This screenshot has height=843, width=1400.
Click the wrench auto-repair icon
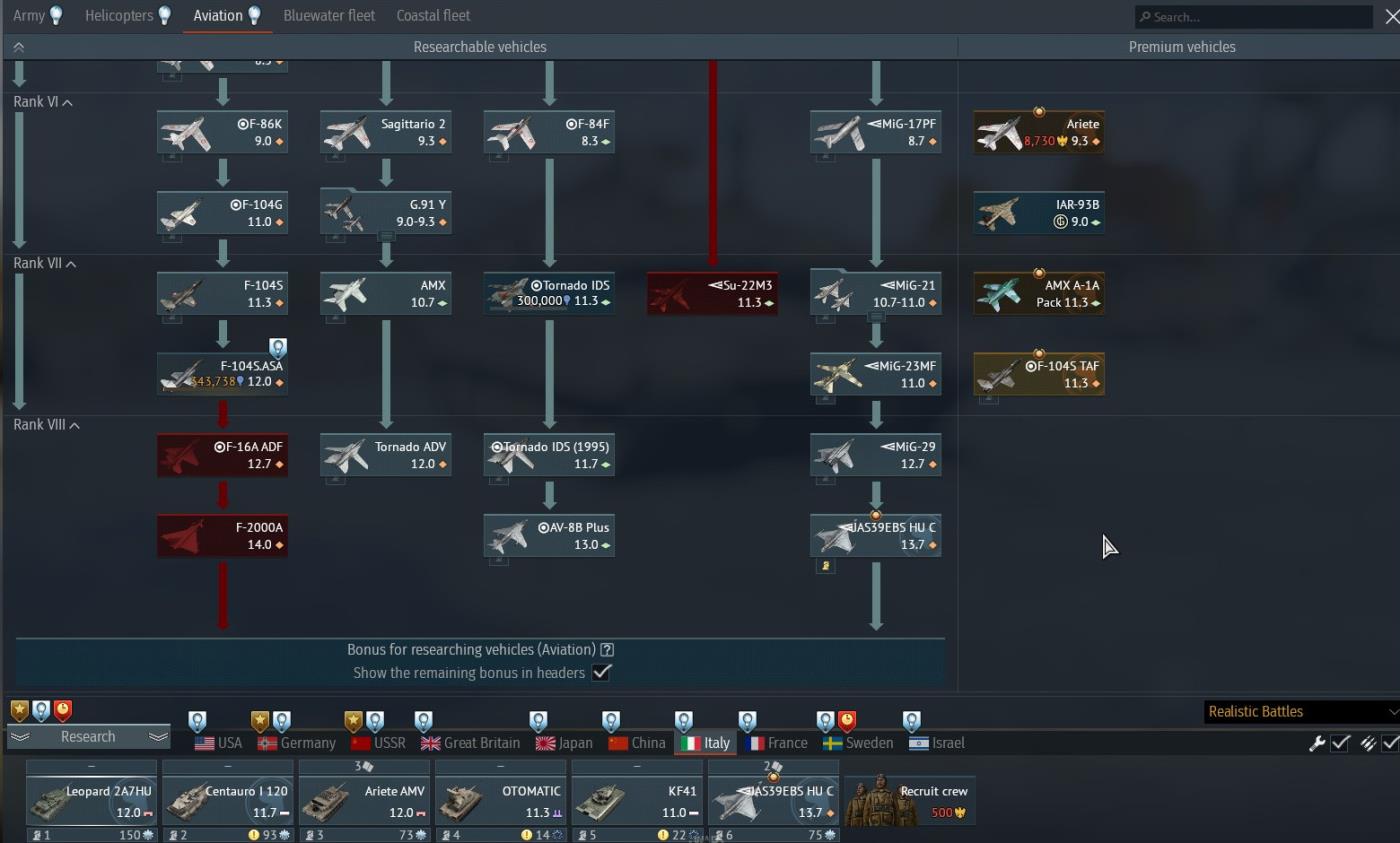coord(1317,743)
